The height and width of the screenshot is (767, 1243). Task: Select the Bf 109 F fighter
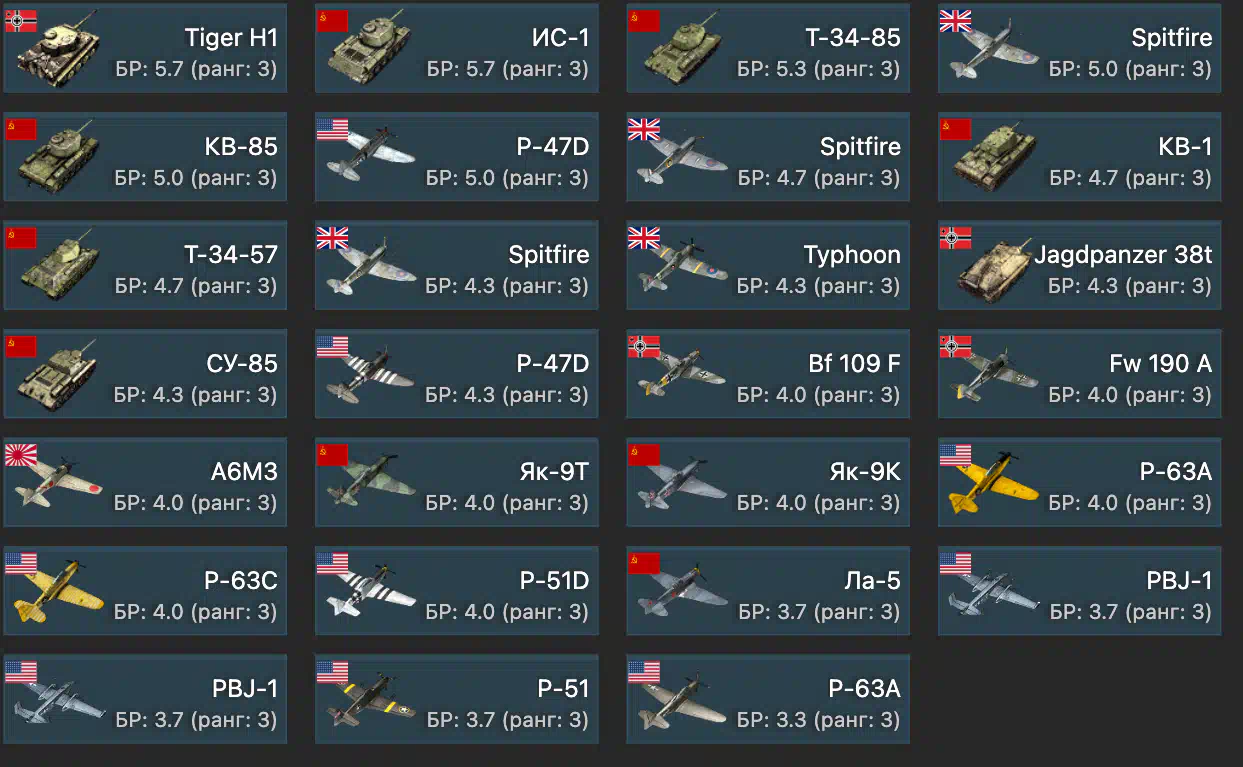pyautogui.click(x=768, y=374)
